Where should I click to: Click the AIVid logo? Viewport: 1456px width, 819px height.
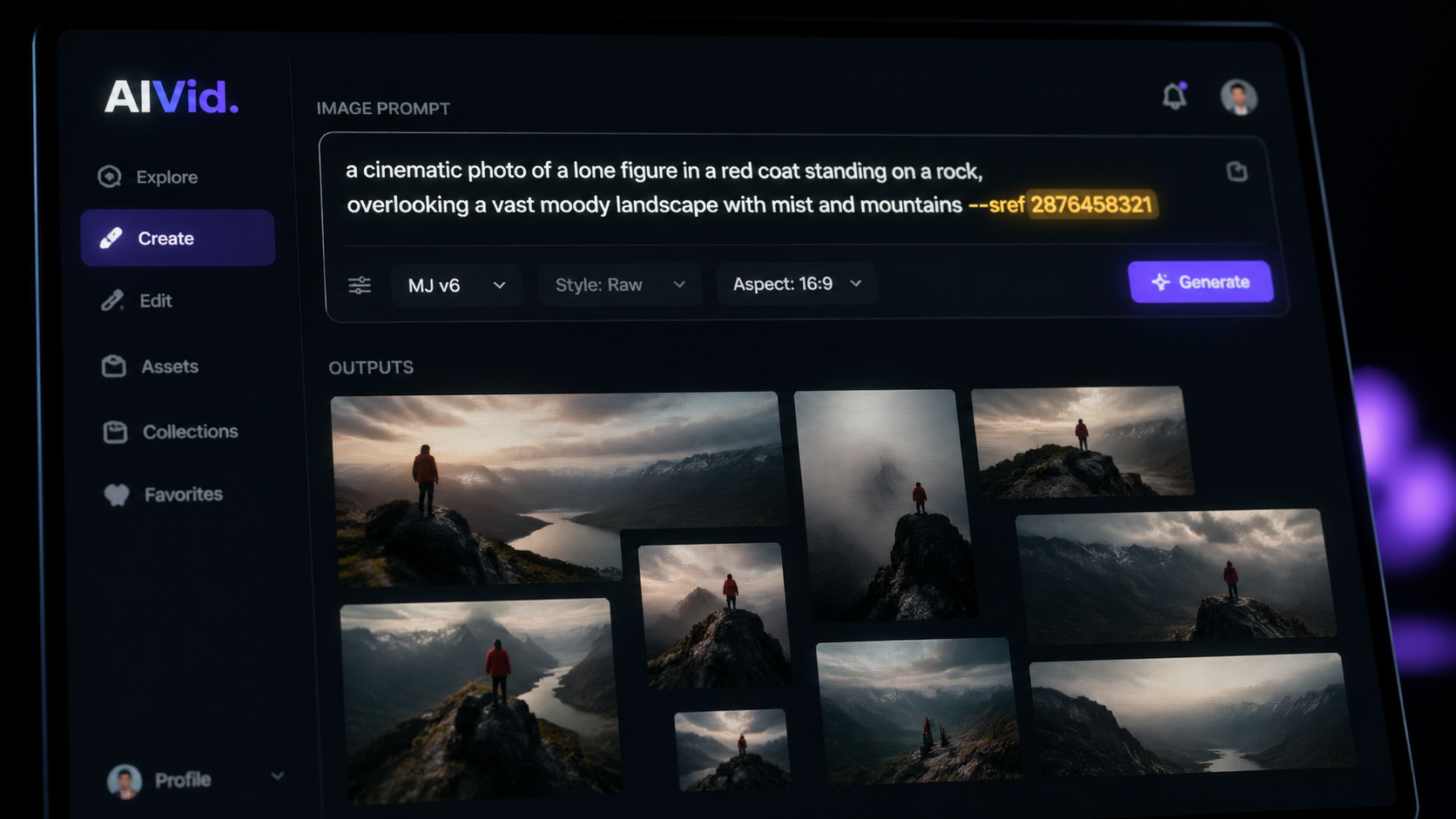point(172,97)
